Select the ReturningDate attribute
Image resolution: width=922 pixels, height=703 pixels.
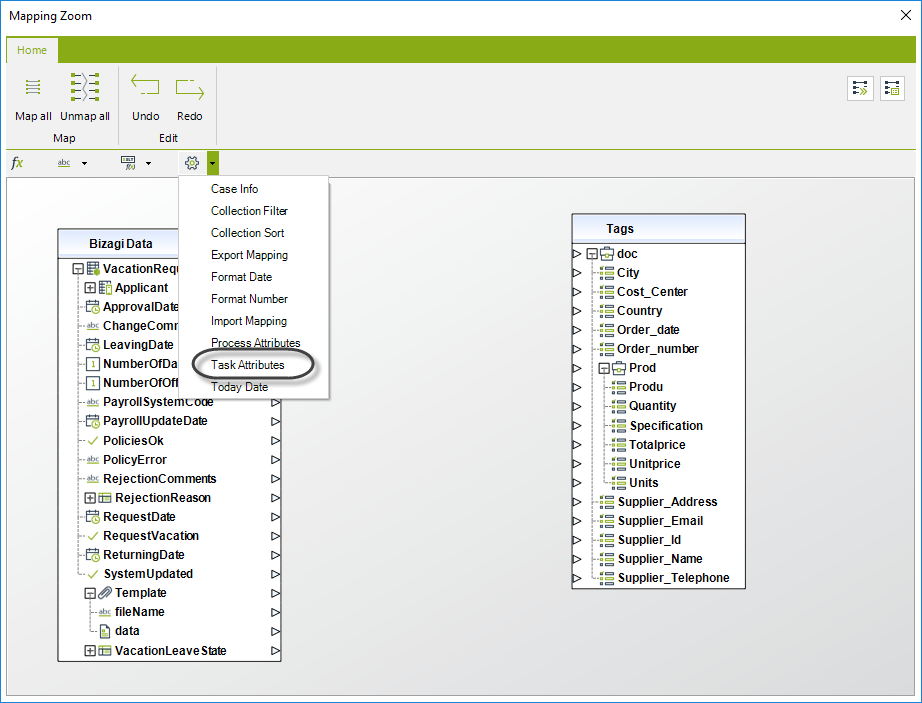click(143, 555)
